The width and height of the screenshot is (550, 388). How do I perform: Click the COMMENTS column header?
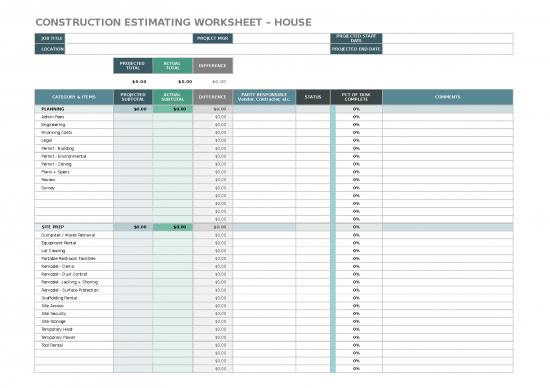[448, 97]
